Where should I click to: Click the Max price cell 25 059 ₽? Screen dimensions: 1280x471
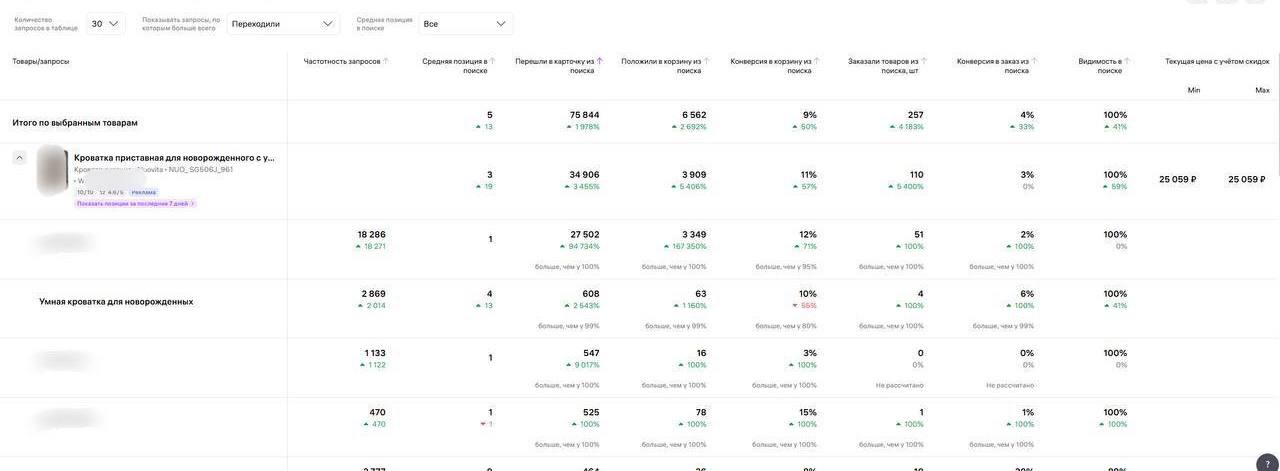point(1247,180)
